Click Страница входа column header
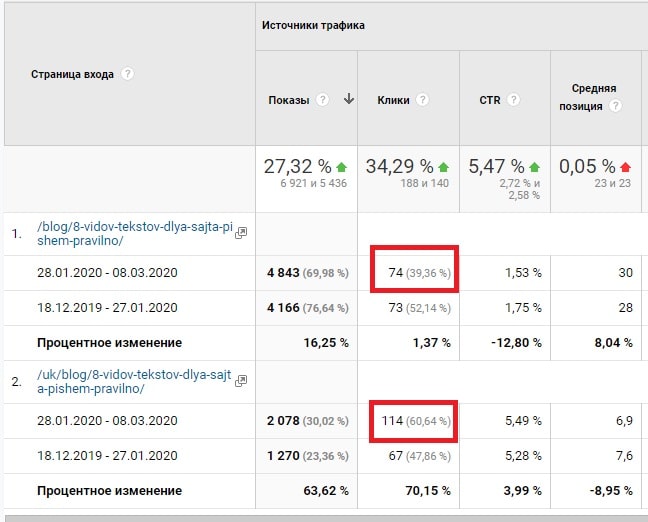The image size is (648, 522). (72, 74)
